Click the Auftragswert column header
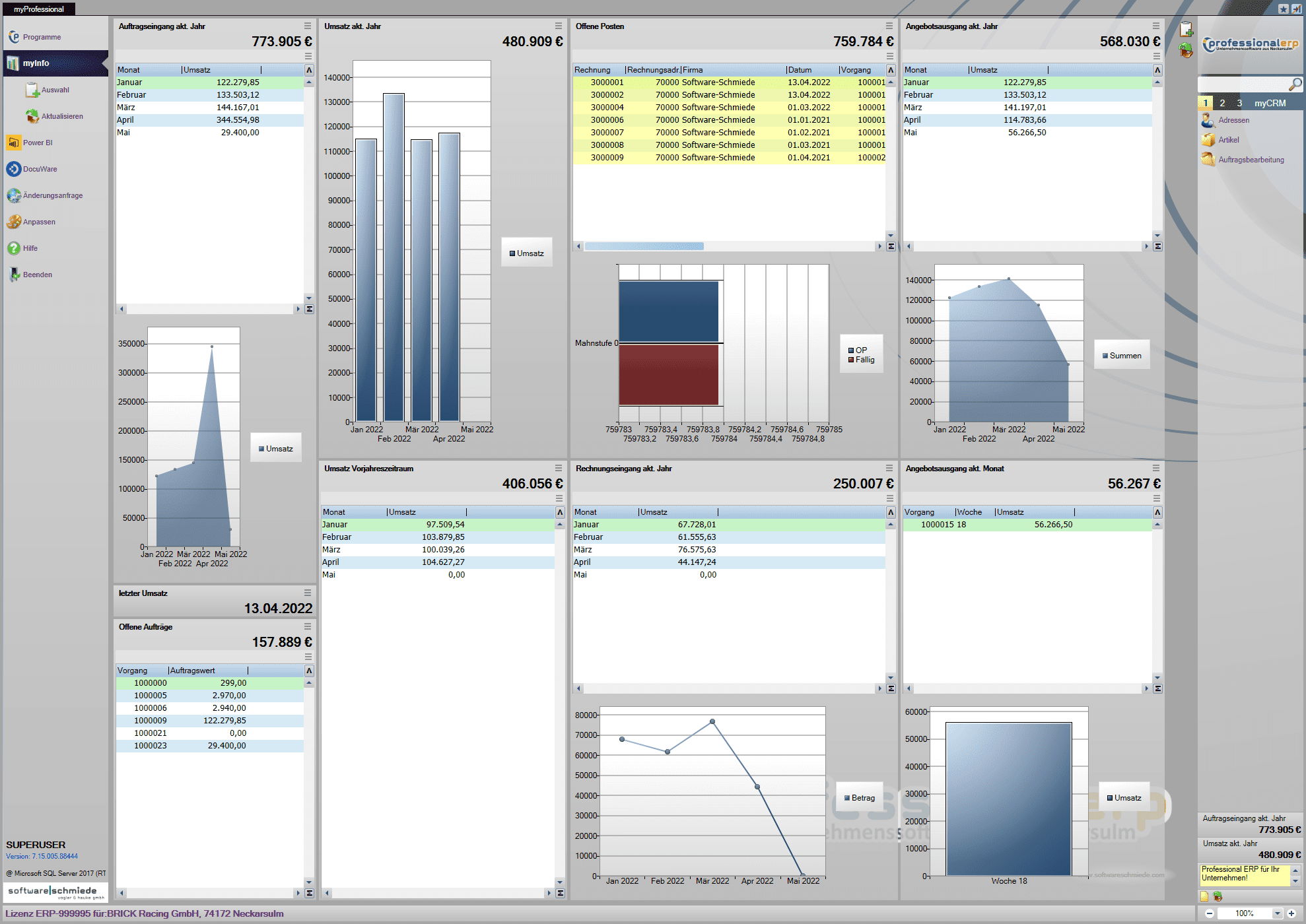Screen dimensions: 1306x924 point(208,671)
